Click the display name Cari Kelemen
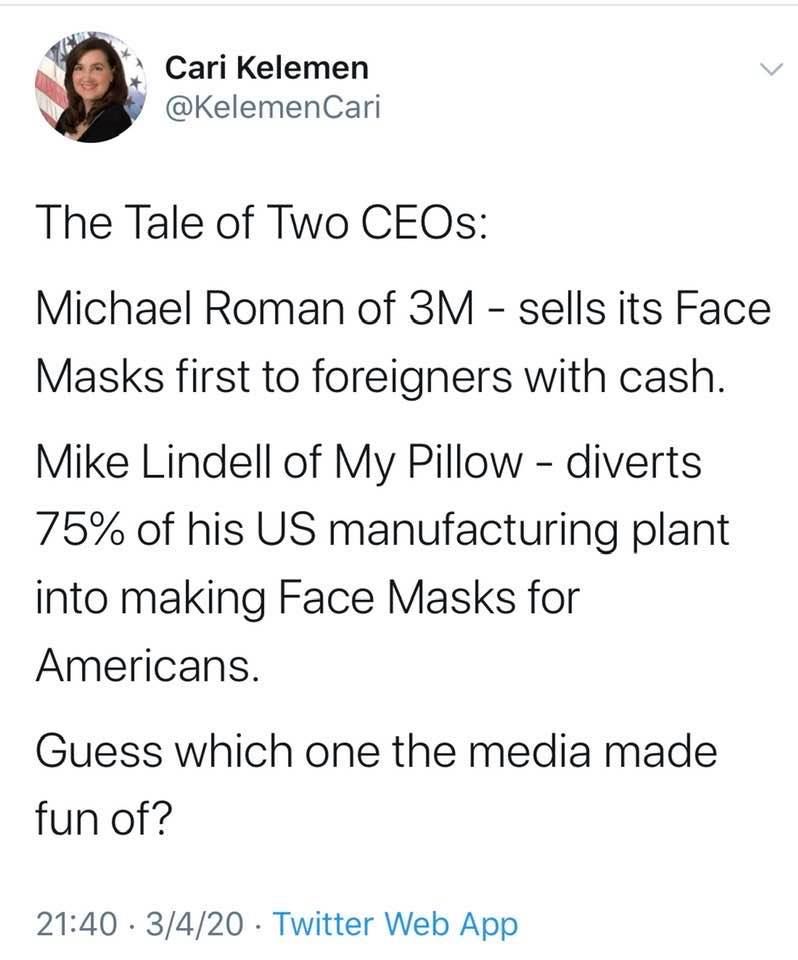798x960 pixels. 265,66
